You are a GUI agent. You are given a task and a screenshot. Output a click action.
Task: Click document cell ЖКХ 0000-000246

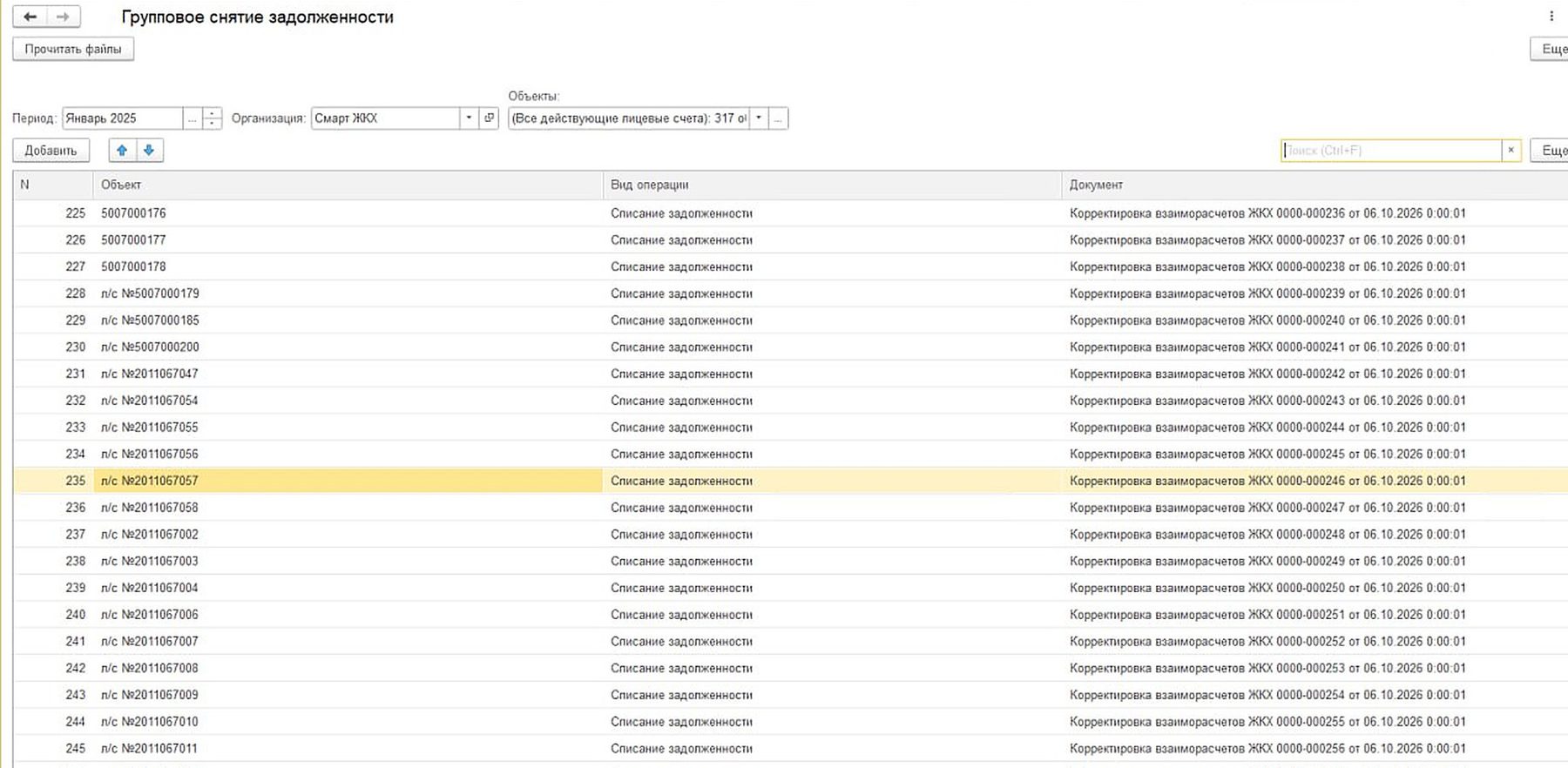pyautogui.click(x=1315, y=481)
